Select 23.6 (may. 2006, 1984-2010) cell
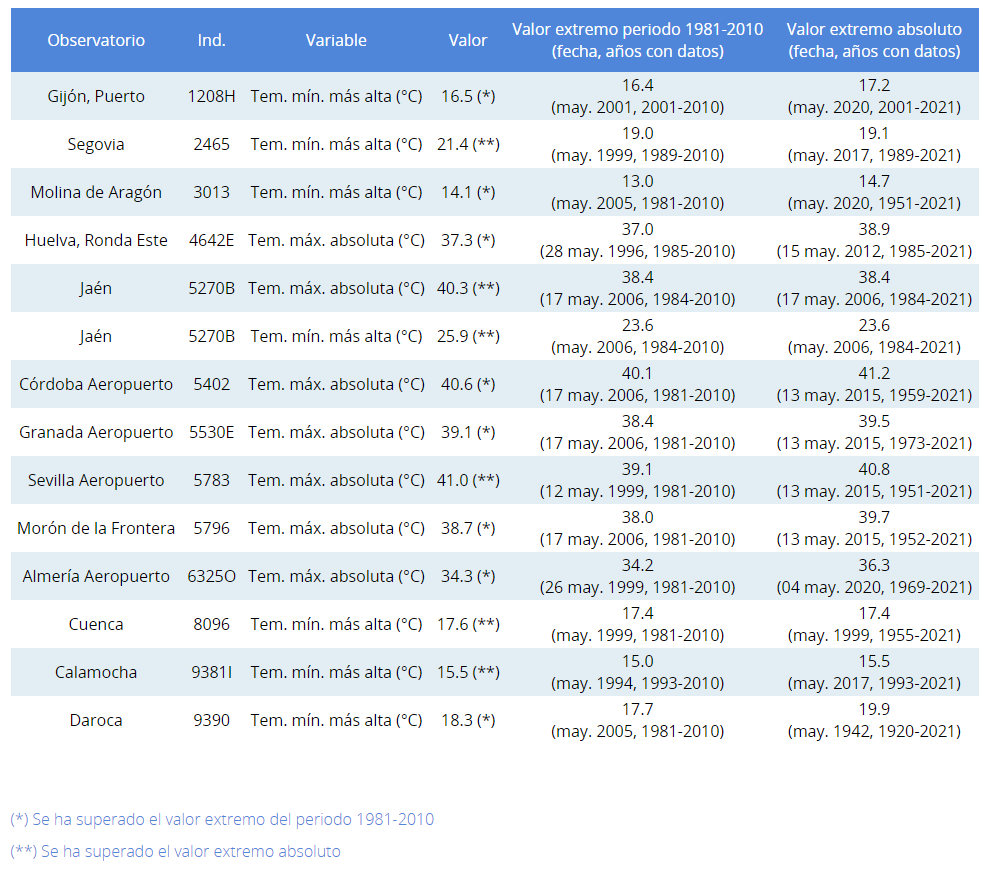 pos(638,337)
